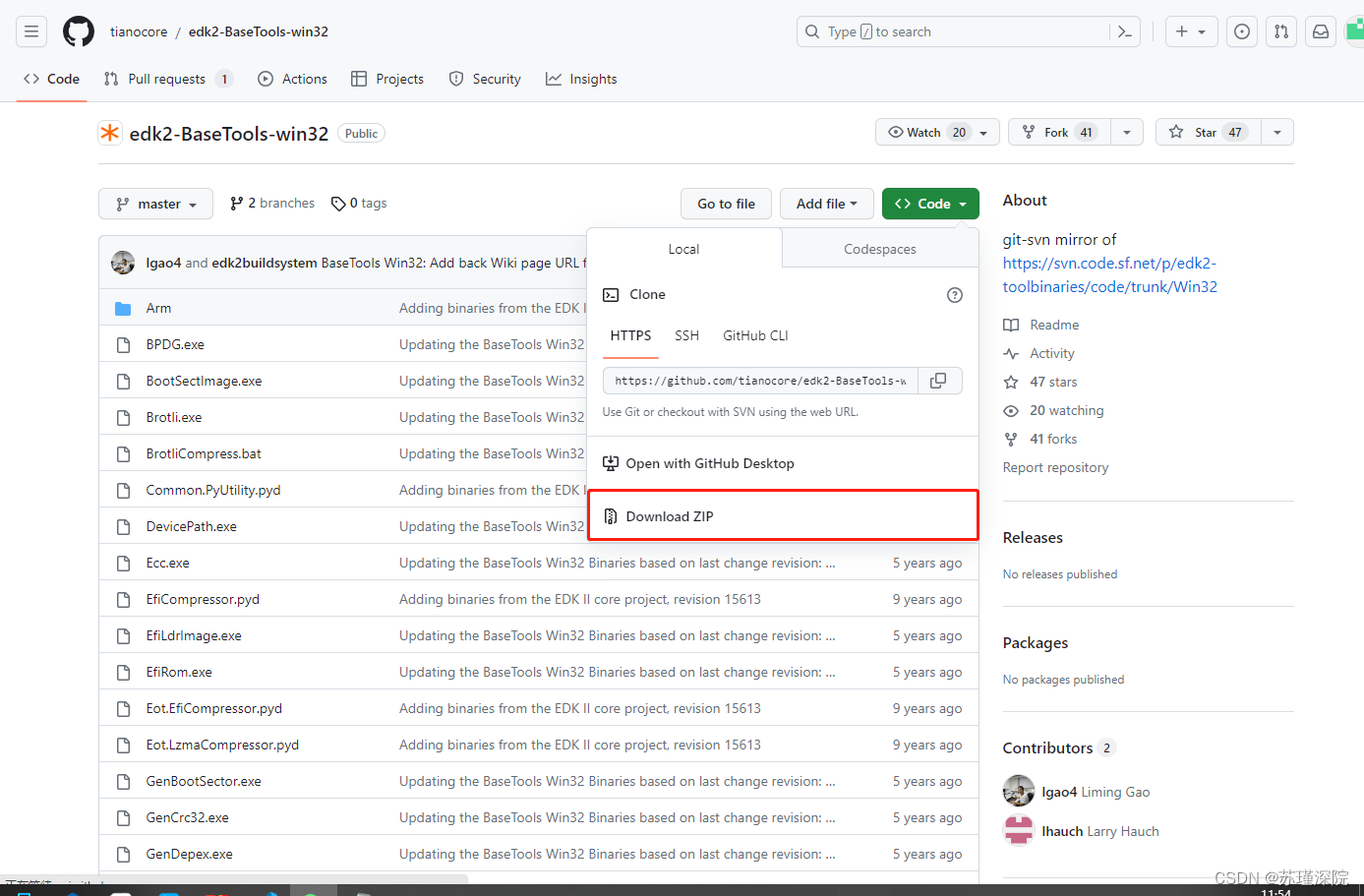
Task: Open the 20 watching link
Action: pyautogui.click(x=1053, y=410)
